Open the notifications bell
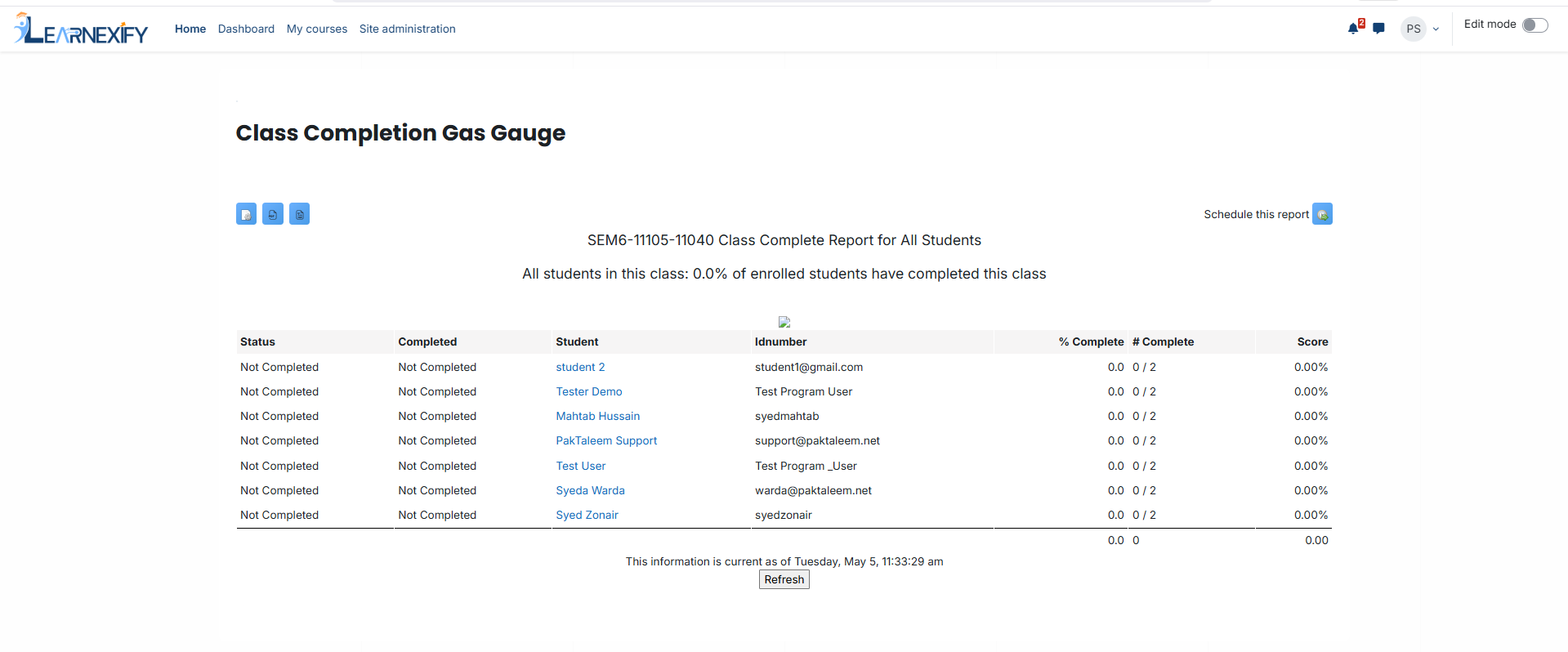This screenshot has width=1568, height=652. (x=1354, y=29)
